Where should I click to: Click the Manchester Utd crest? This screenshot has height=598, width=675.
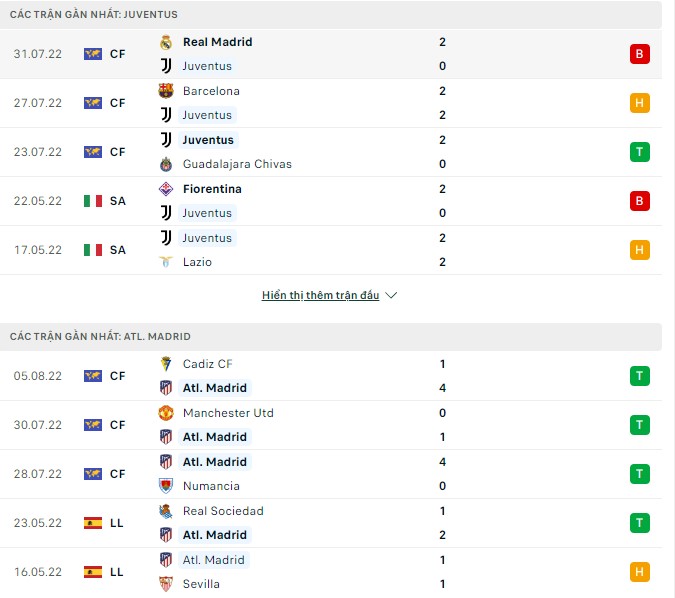point(166,413)
